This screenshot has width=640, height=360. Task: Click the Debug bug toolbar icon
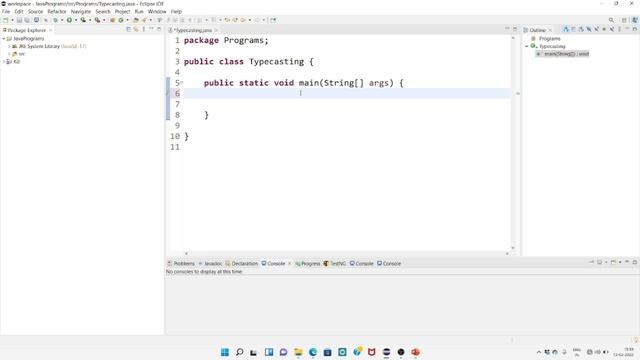point(55,20)
